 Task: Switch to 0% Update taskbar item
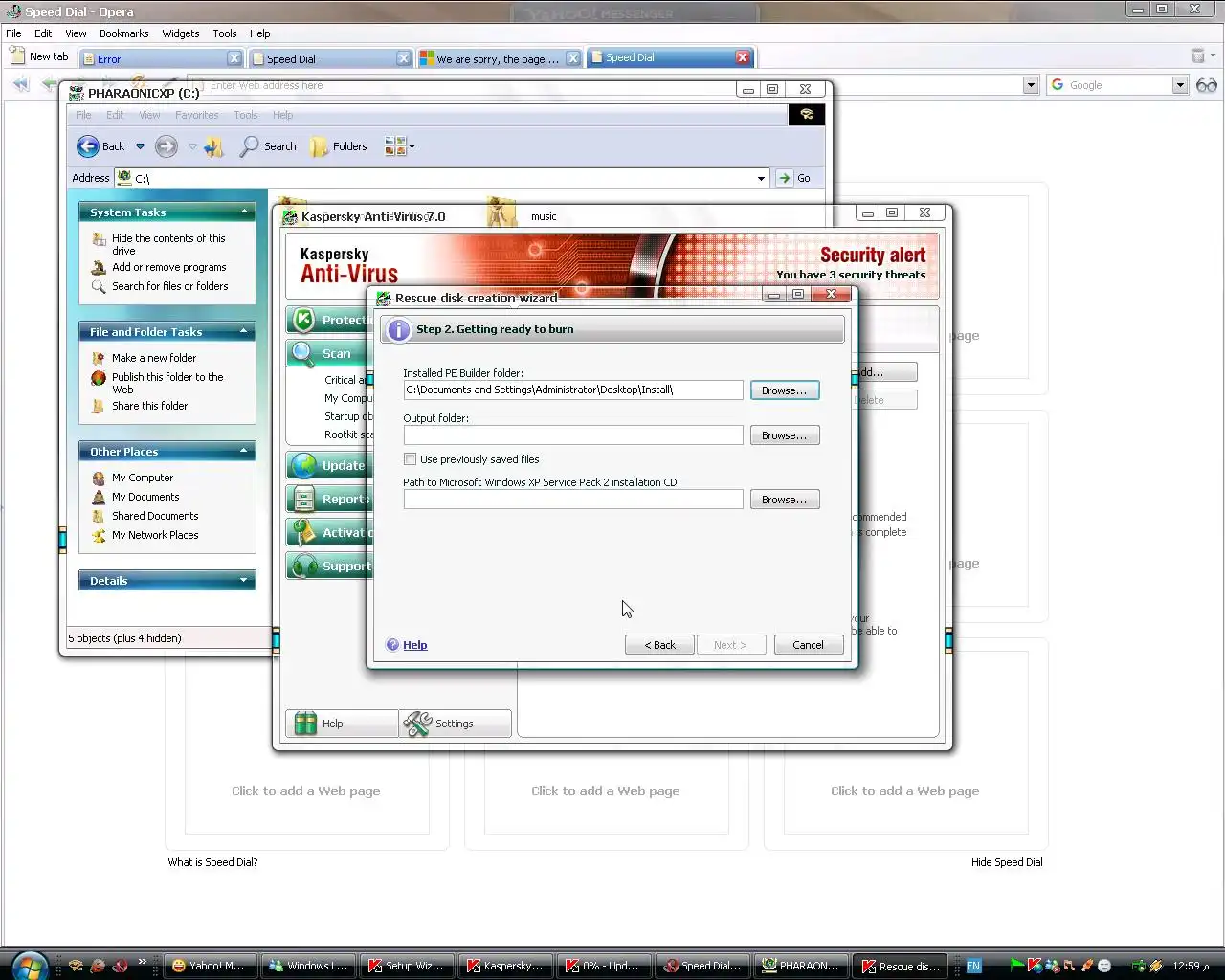click(x=604, y=966)
